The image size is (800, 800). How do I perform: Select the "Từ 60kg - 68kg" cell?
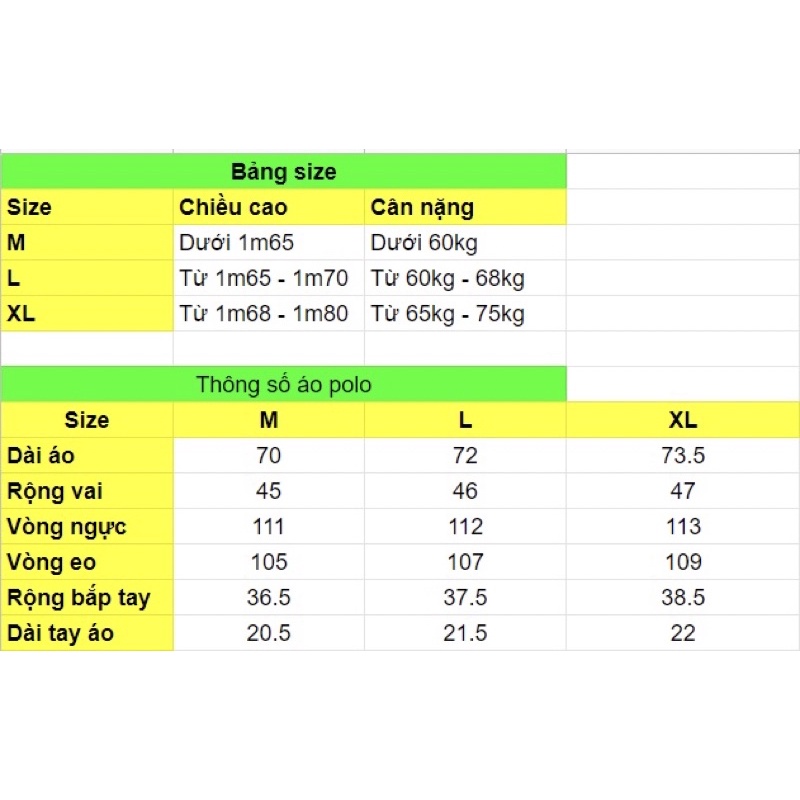pos(448,278)
